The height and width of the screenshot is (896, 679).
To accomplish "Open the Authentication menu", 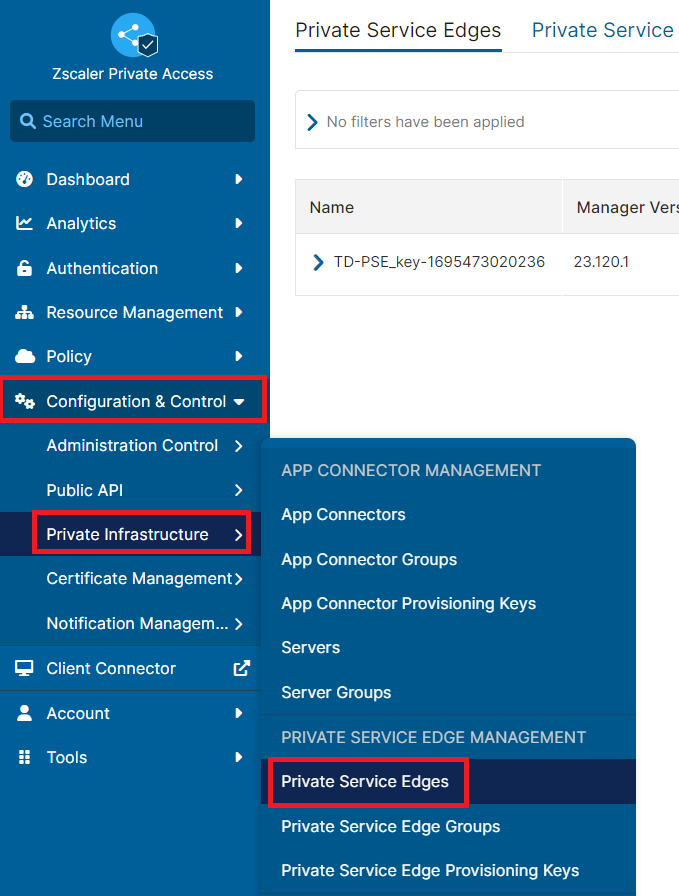I will point(132,268).
